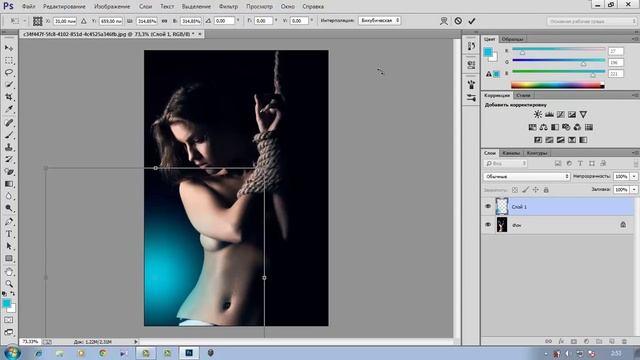640x360 pixels.
Task: Select the Dodge tool
Action: point(9,208)
